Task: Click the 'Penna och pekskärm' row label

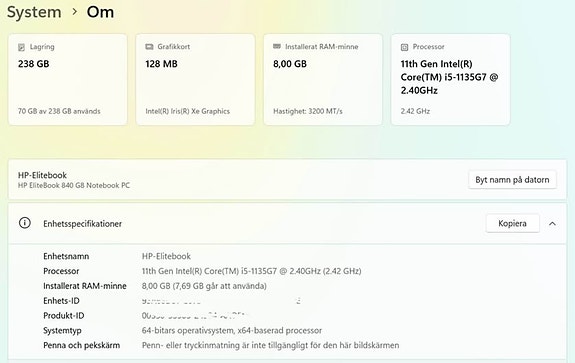Action: point(81,345)
